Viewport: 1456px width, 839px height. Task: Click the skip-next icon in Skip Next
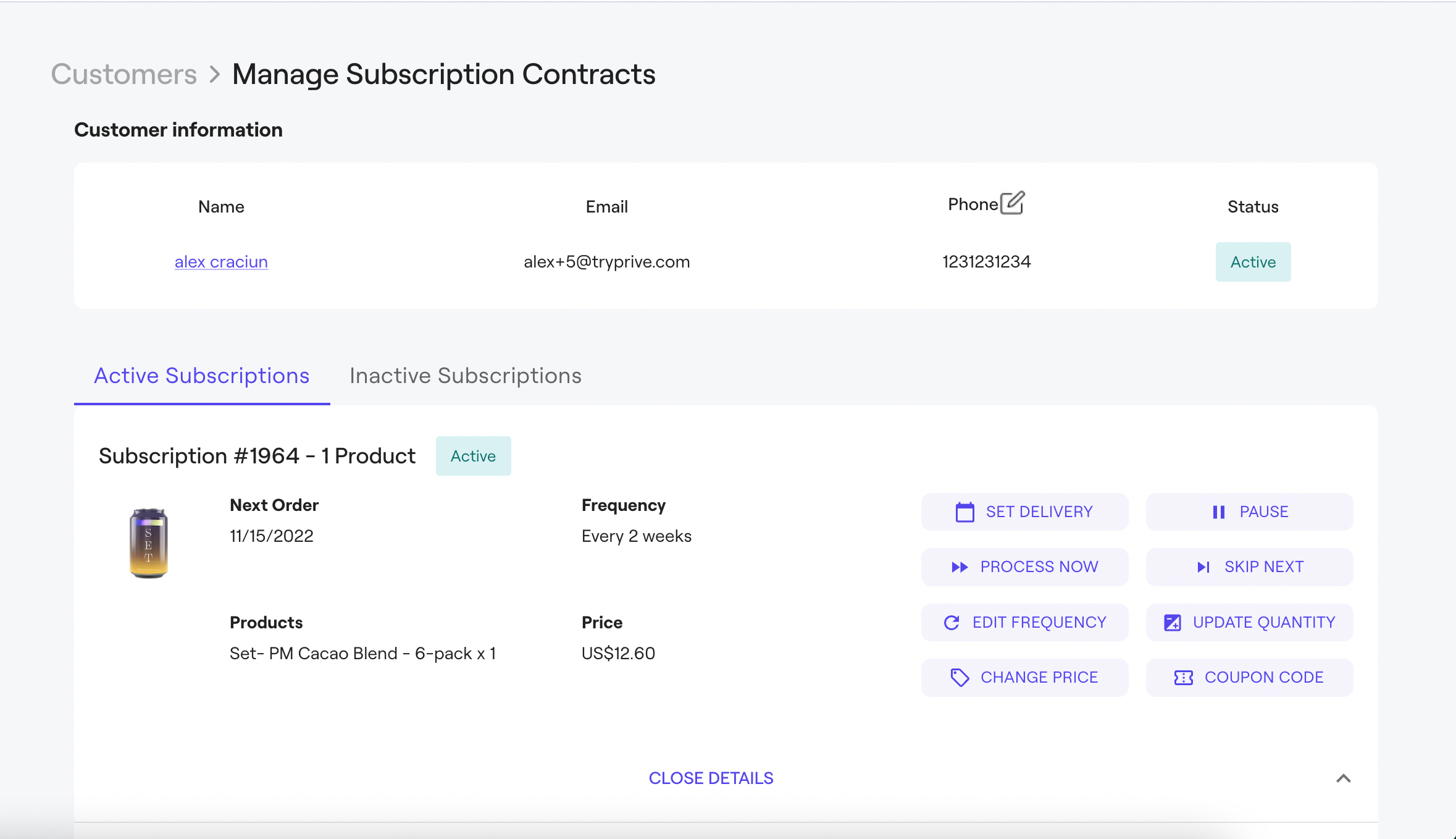point(1203,567)
